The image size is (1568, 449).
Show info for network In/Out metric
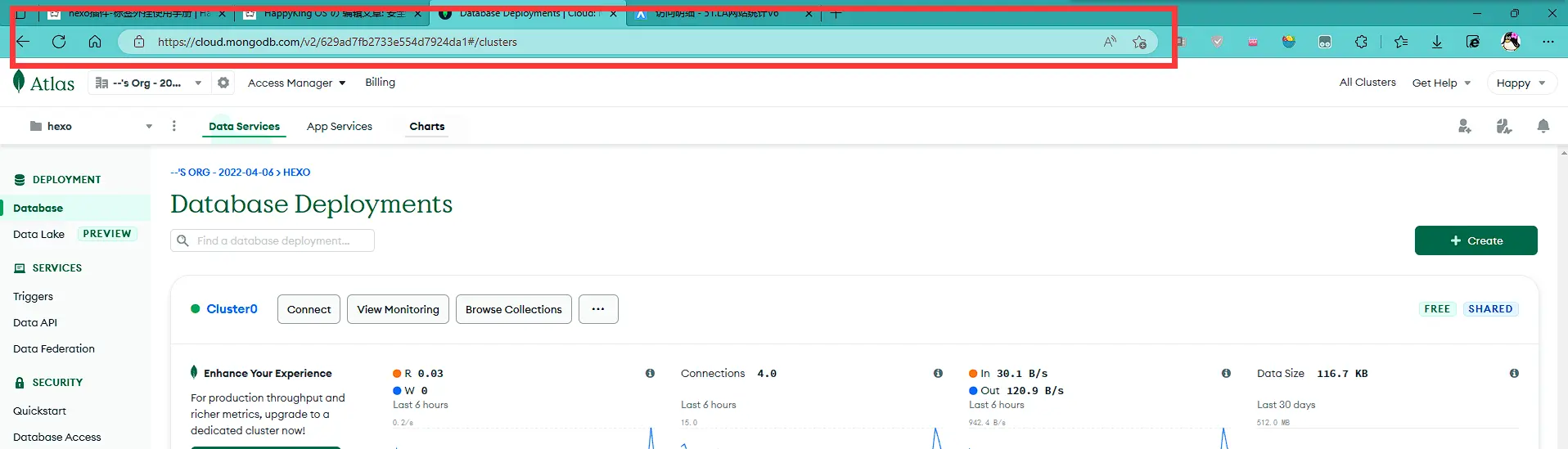click(x=1226, y=373)
